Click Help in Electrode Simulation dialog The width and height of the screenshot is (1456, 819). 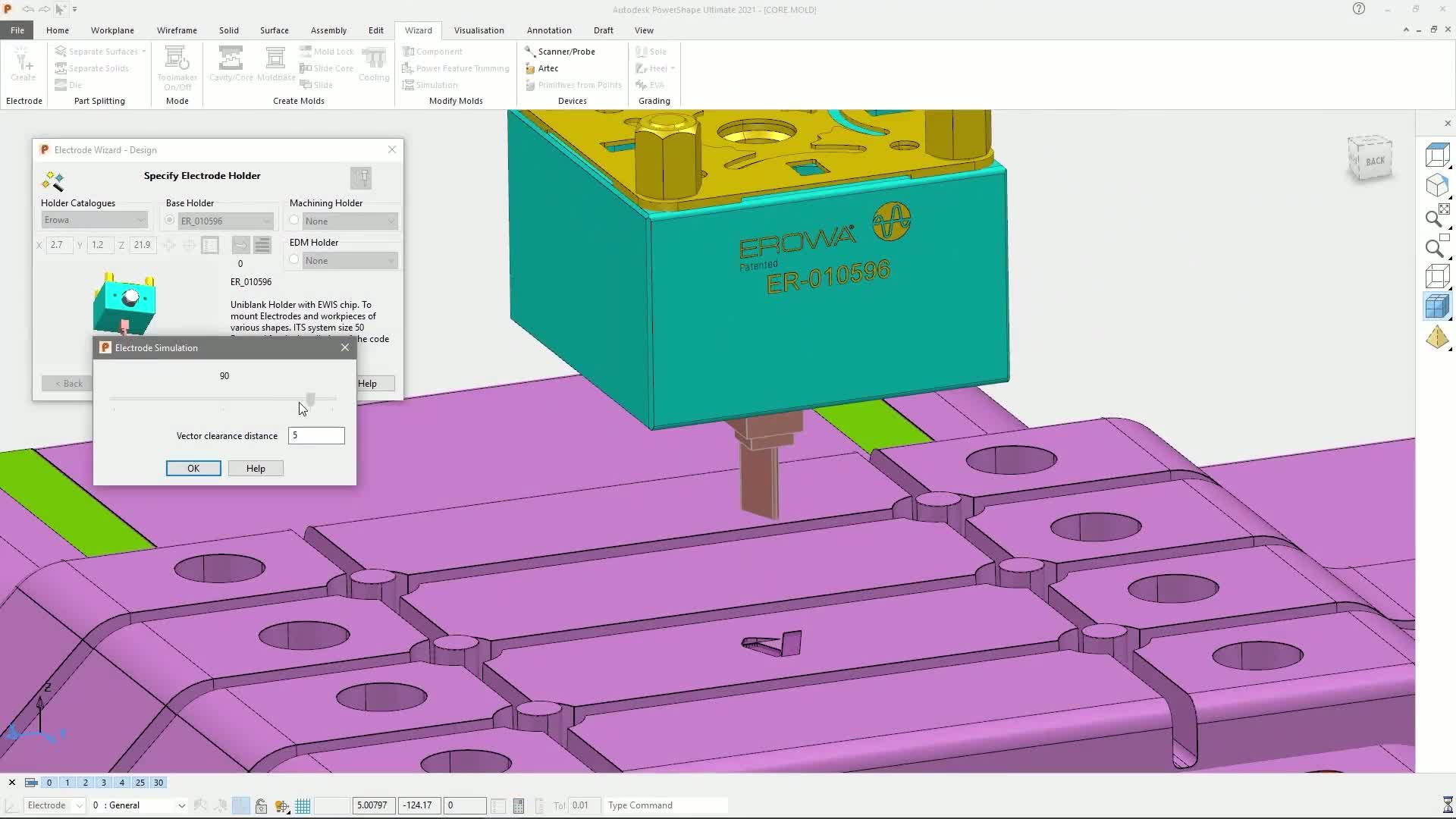[256, 469]
